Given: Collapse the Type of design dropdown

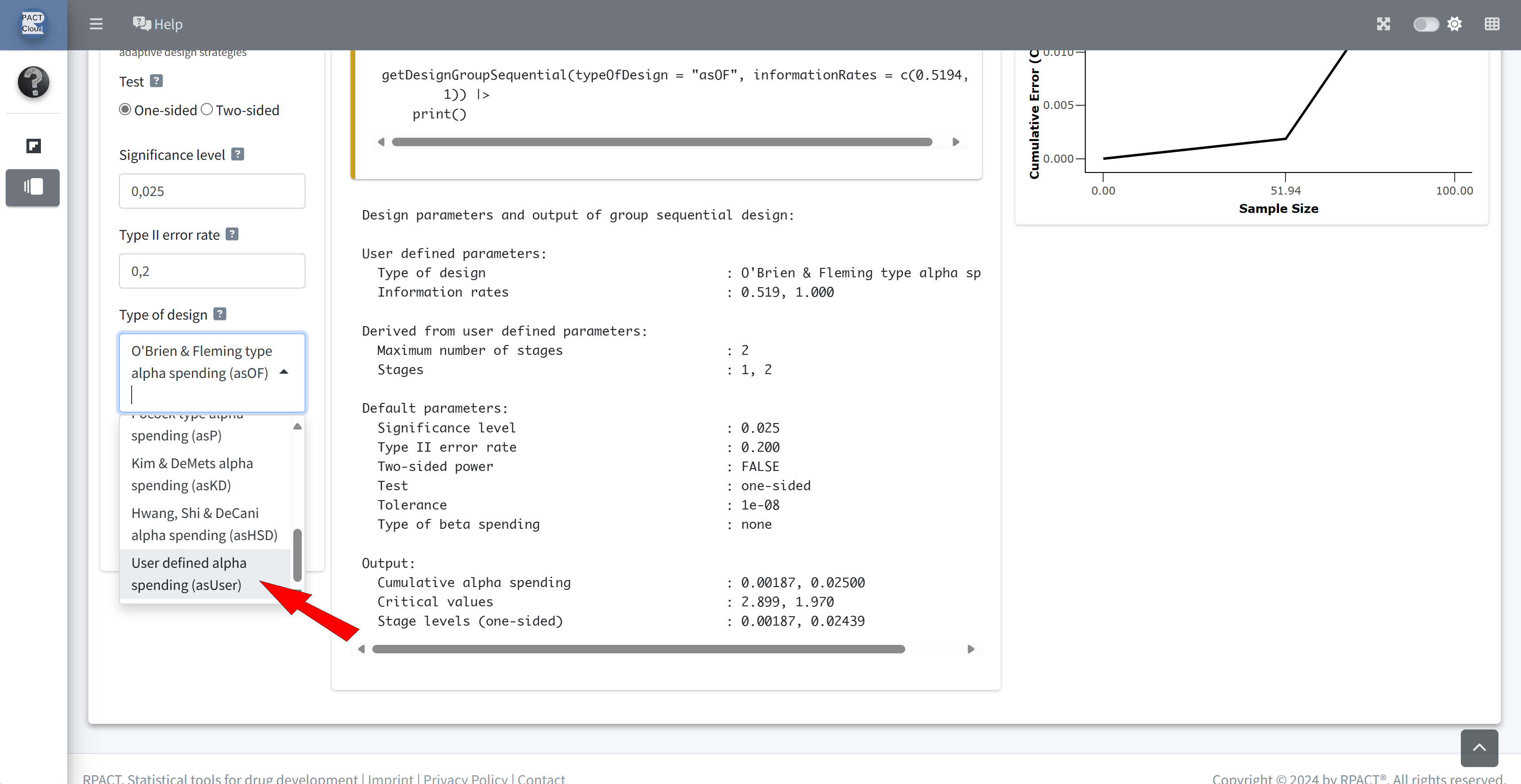Looking at the screenshot, I should (x=284, y=372).
